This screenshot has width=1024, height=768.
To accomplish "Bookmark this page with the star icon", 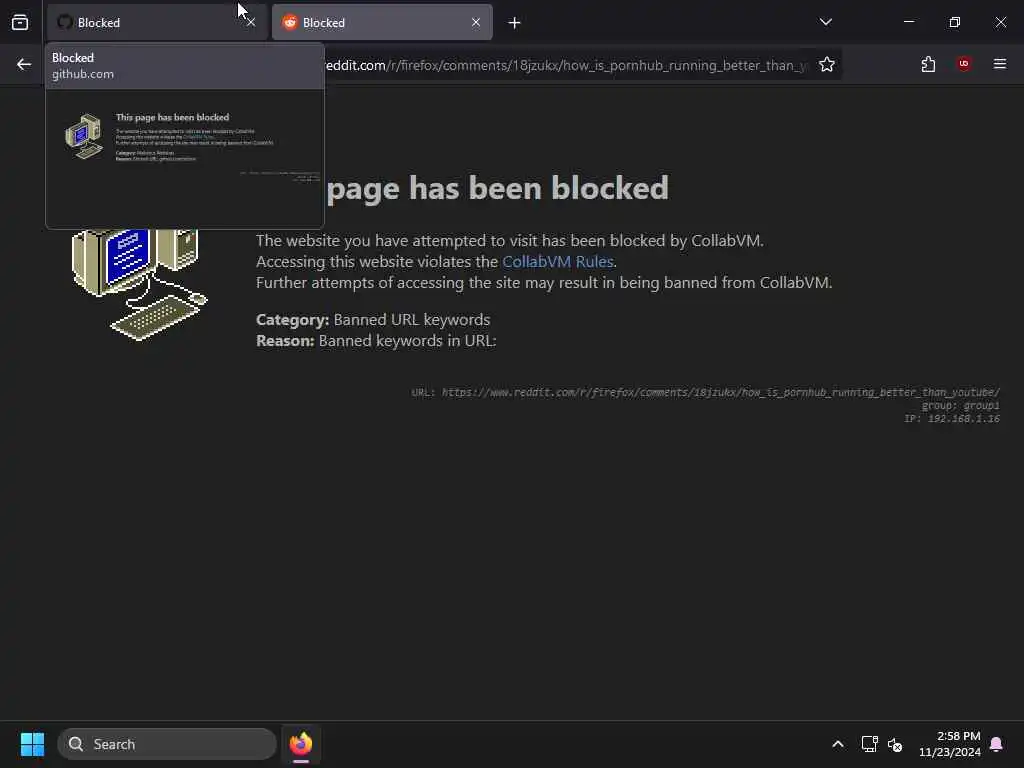I will [827, 64].
